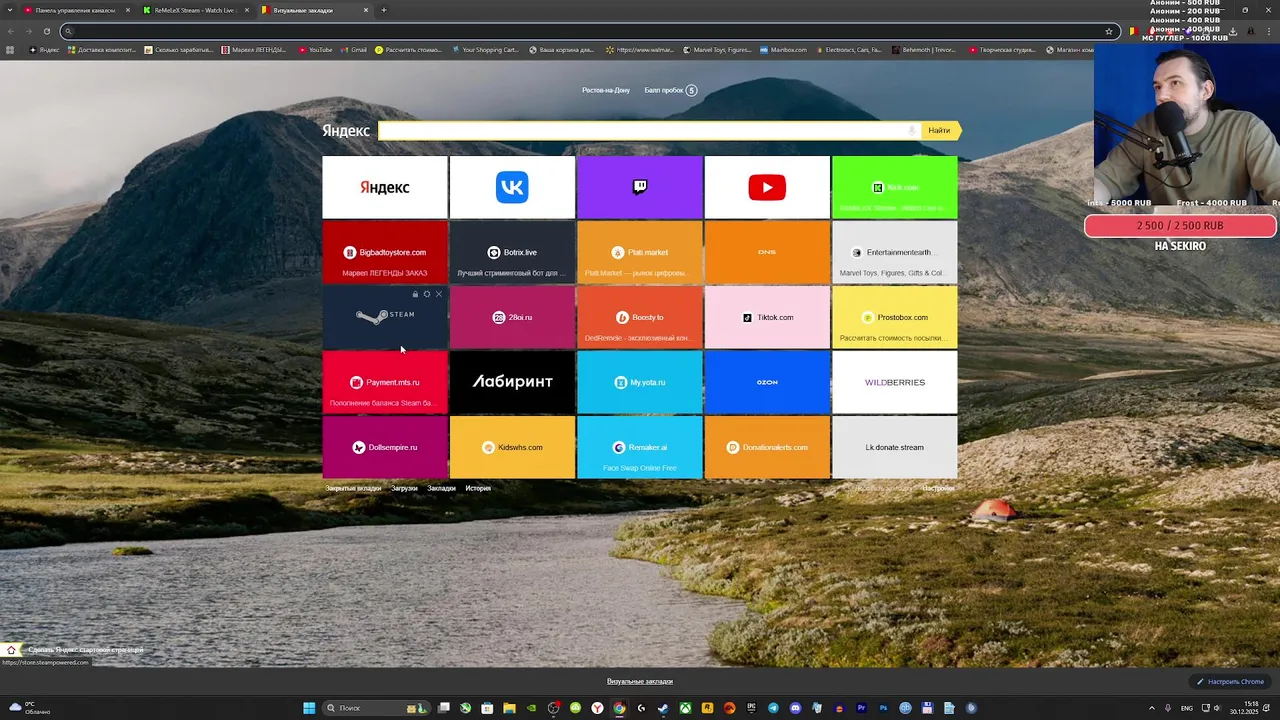Open the Ростов-на-Дону location link
The width and height of the screenshot is (1280, 720).
click(x=606, y=90)
